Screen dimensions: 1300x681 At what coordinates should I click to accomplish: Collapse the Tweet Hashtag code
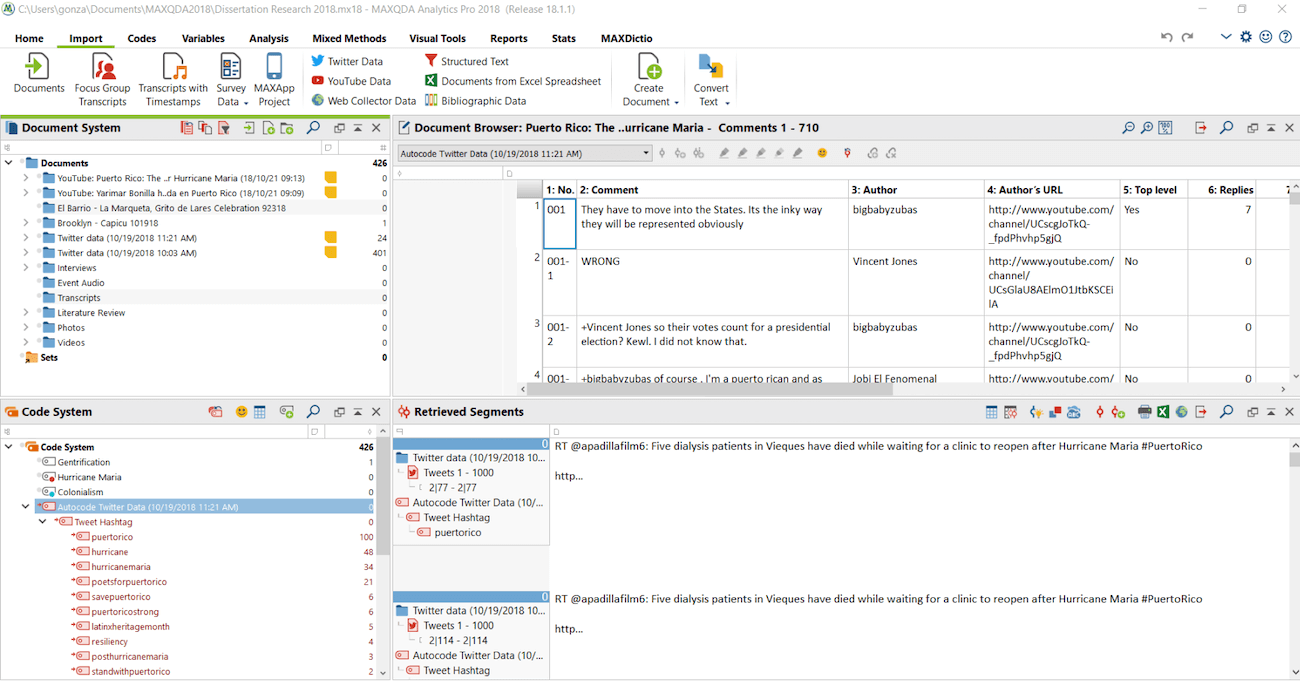tap(42, 522)
